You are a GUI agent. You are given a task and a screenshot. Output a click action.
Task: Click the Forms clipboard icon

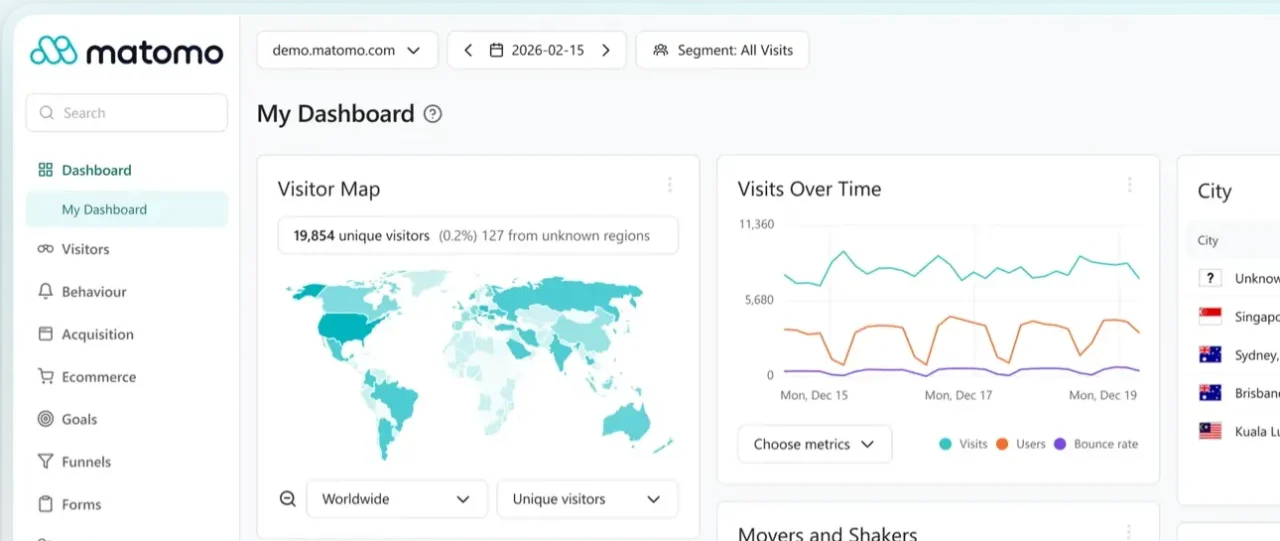(x=45, y=504)
